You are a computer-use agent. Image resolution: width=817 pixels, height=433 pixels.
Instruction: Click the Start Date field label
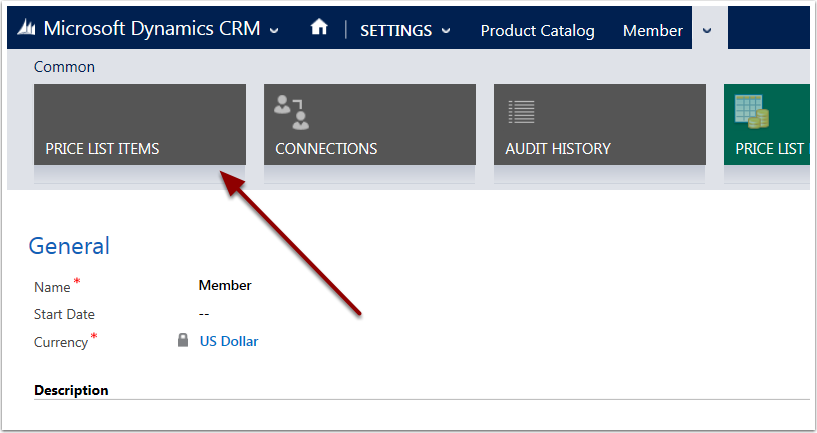(64, 314)
